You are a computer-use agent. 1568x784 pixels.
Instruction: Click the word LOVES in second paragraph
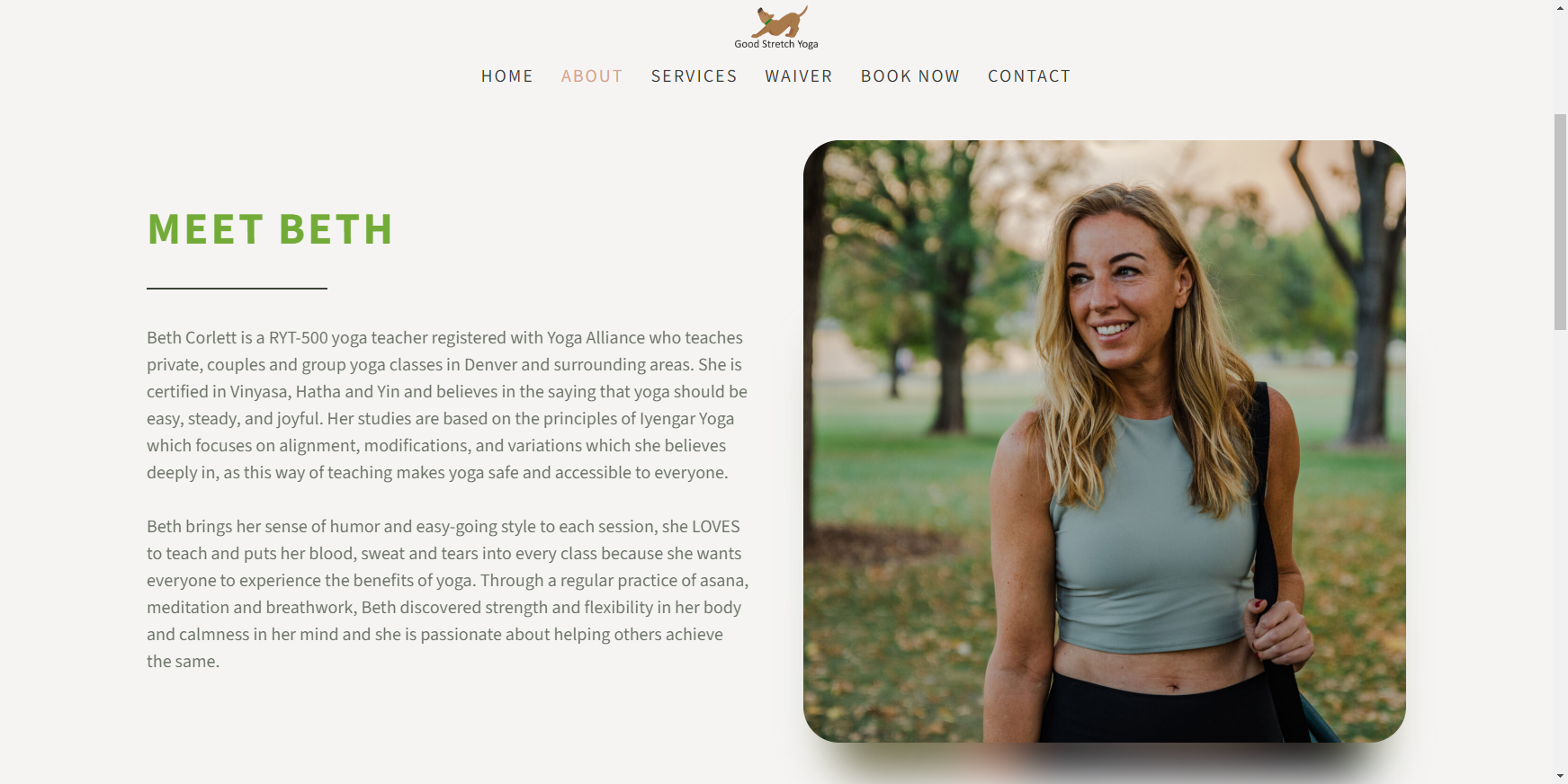click(715, 527)
